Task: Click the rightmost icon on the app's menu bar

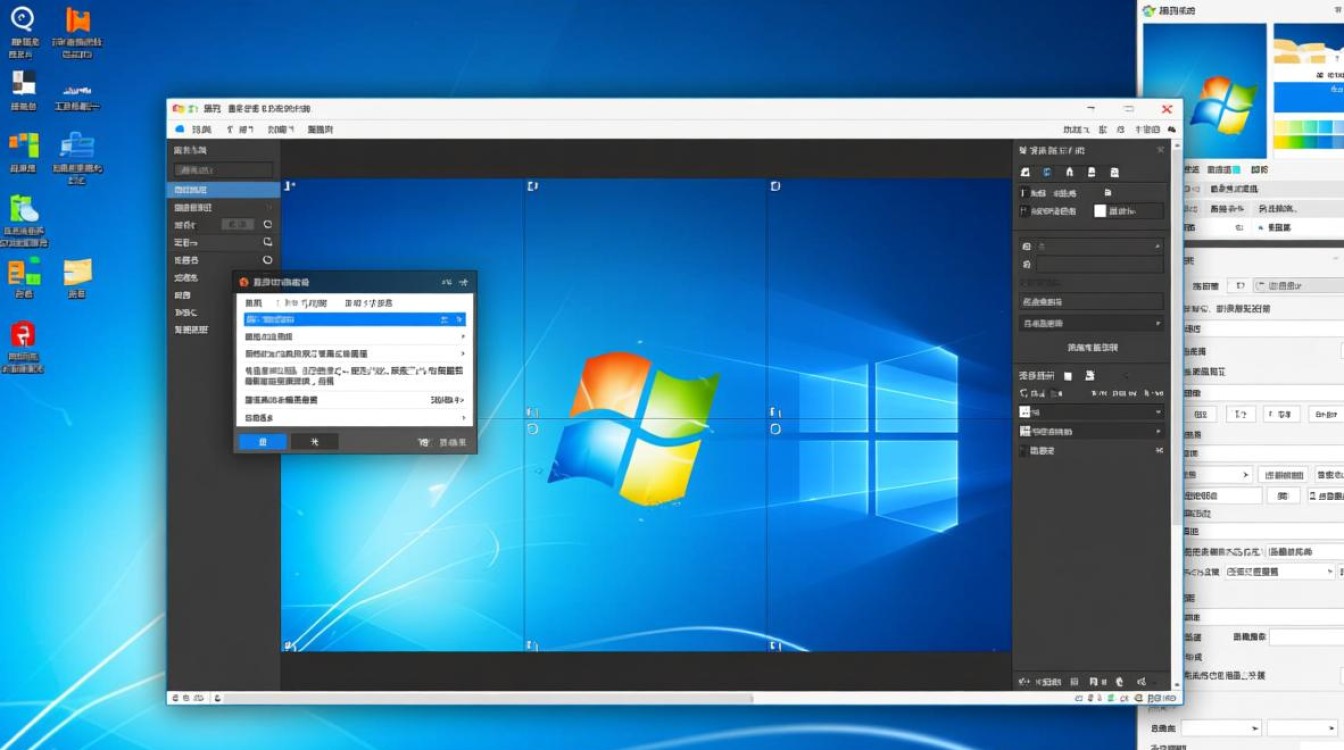Action: click(1170, 129)
